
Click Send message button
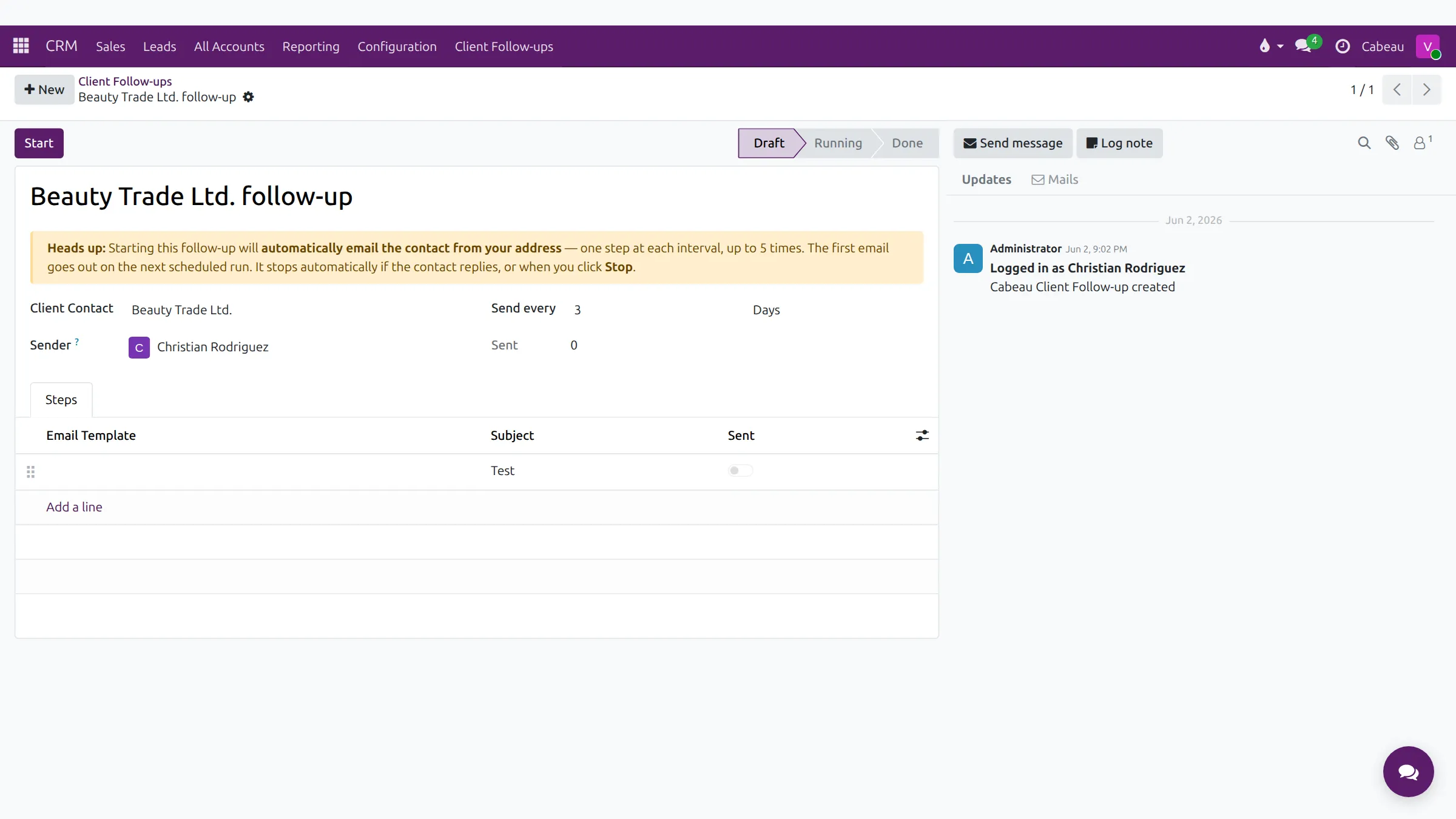[1013, 143]
